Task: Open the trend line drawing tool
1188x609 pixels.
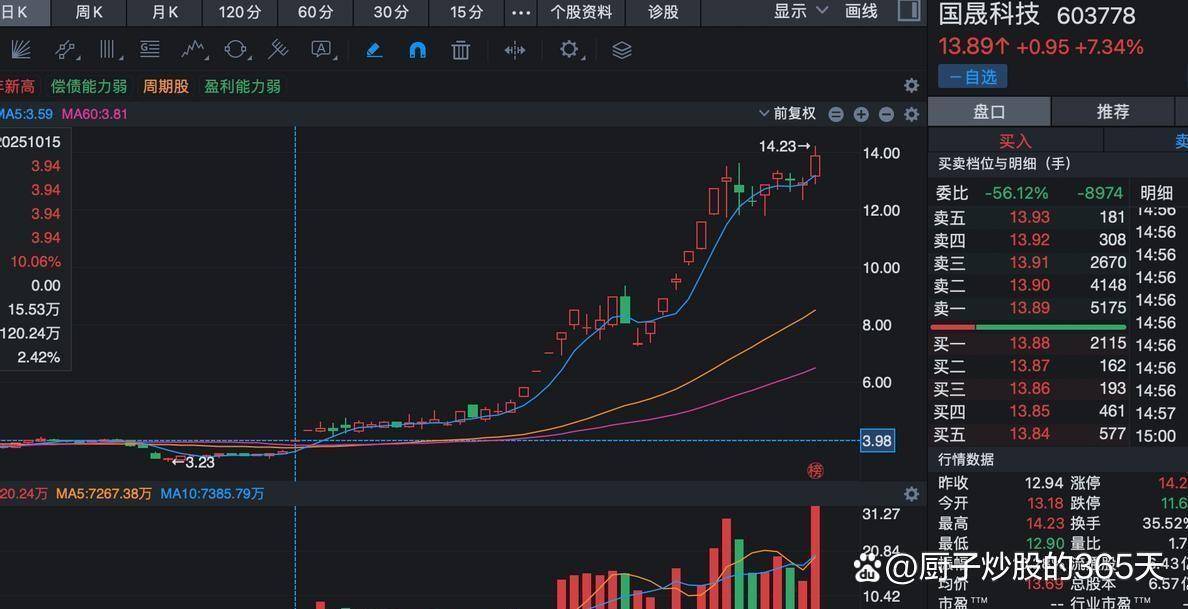Action: coord(66,50)
